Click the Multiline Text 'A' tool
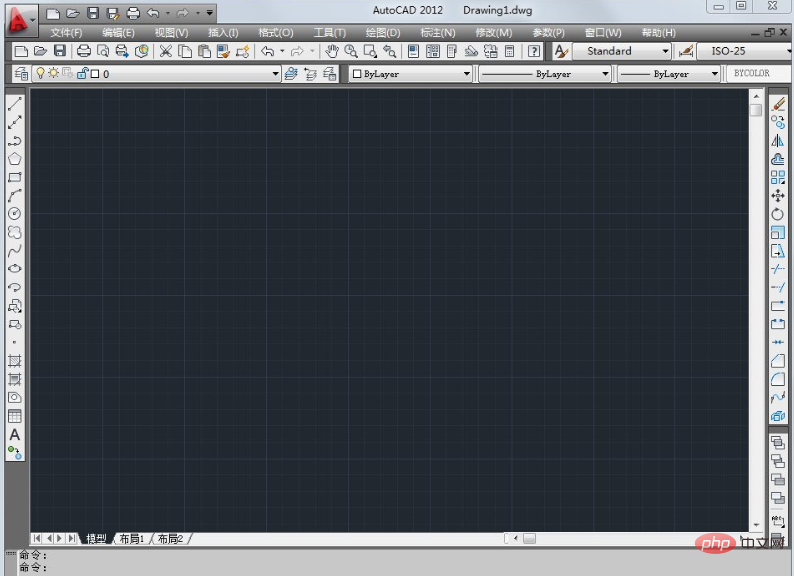794x576 pixels. coord(15,435)
